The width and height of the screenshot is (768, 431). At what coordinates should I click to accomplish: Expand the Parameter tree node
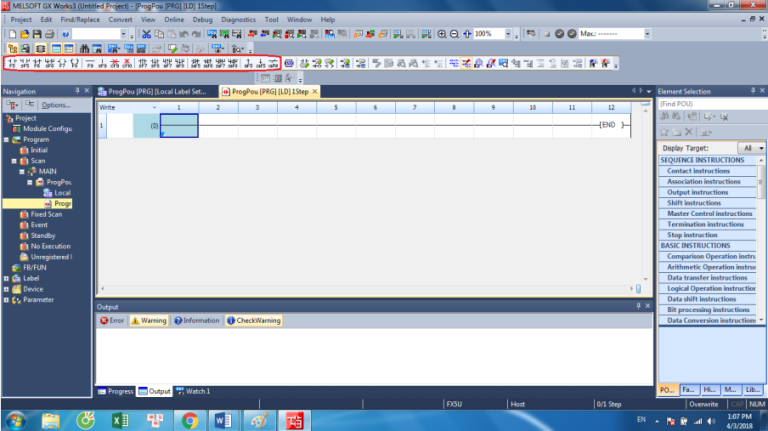click(6, 300)
